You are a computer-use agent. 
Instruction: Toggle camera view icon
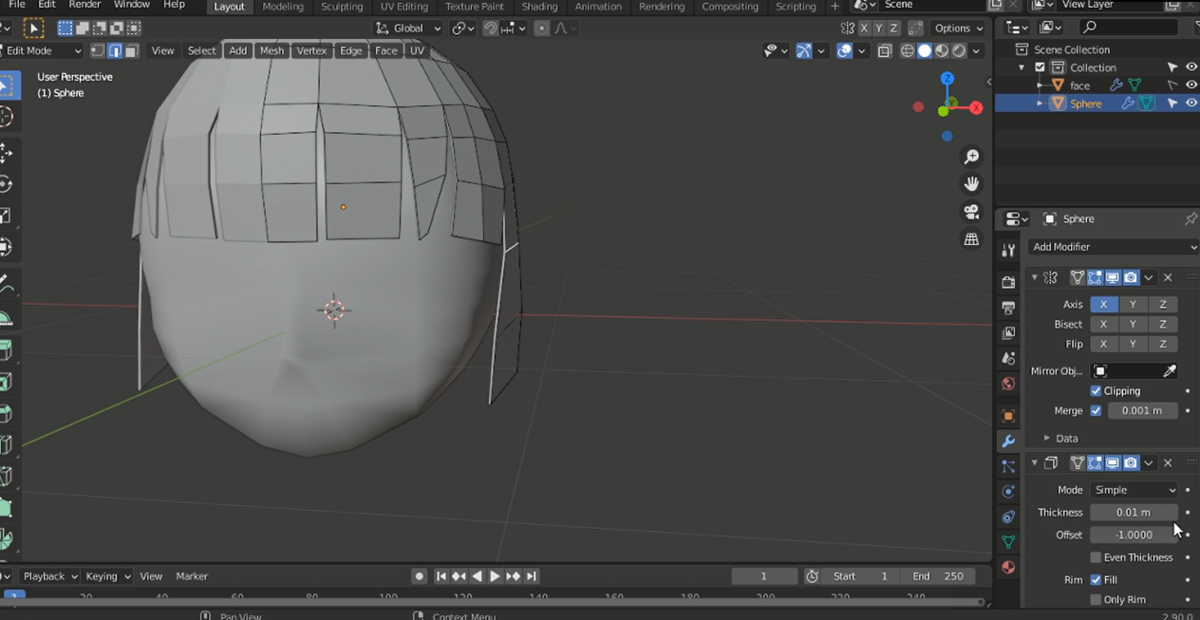coord(971,212)
